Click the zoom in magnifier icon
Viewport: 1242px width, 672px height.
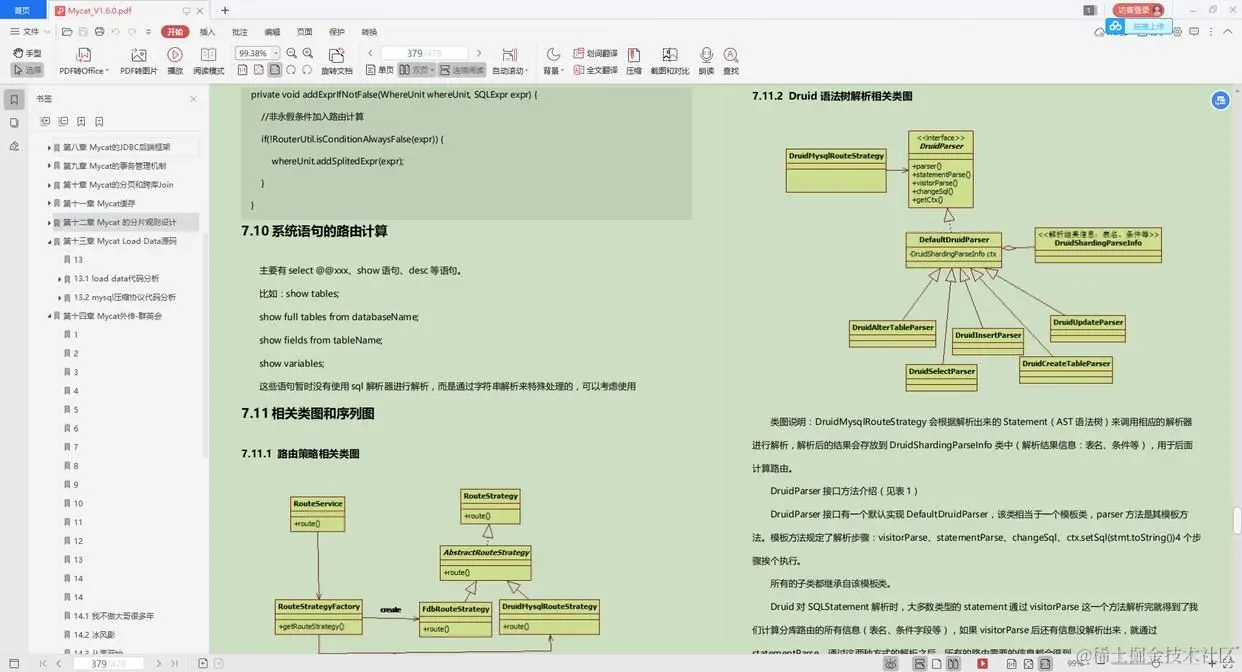308,53
